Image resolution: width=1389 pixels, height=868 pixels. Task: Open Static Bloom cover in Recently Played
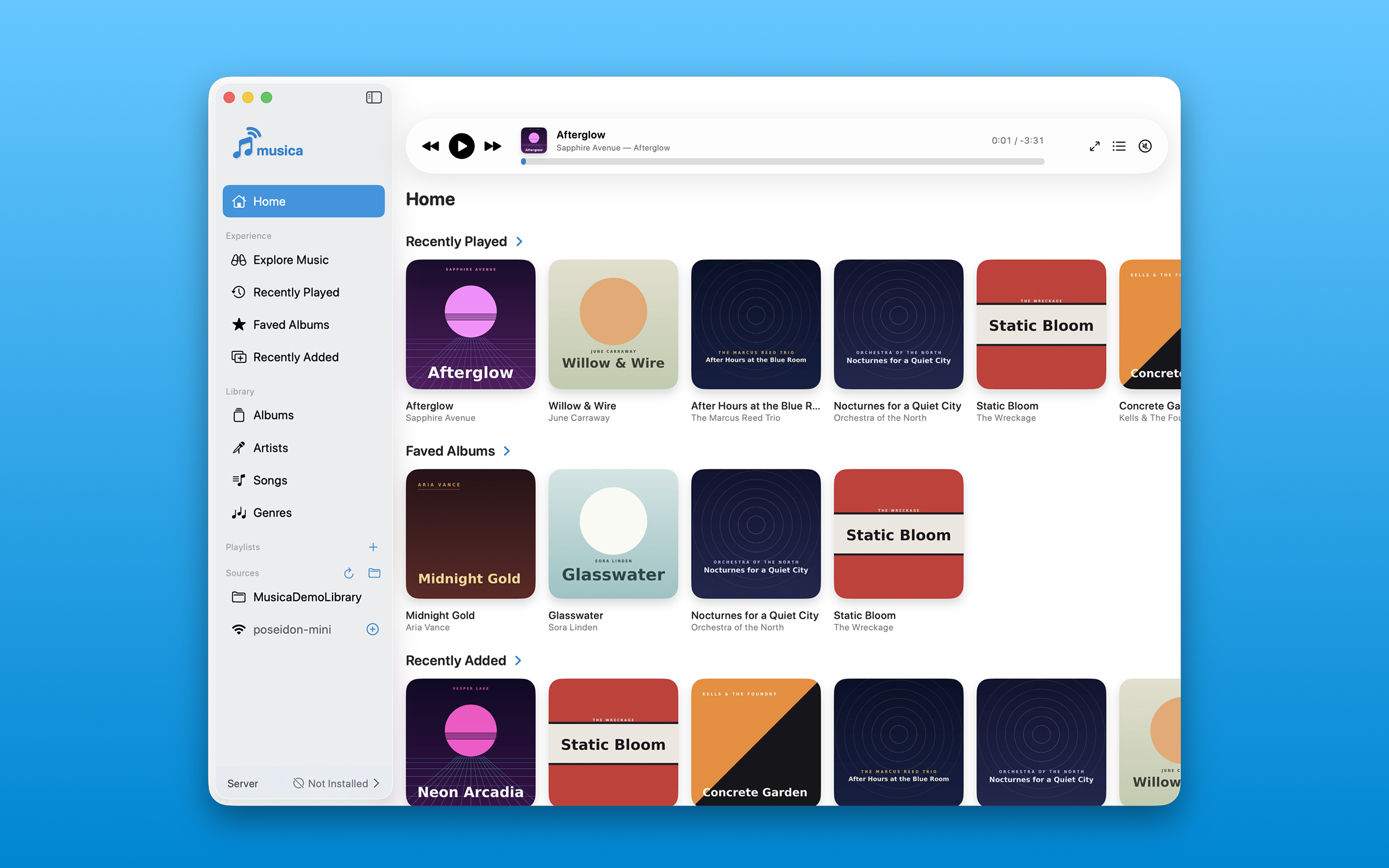pyautogui.click(x=1041, y=324)
